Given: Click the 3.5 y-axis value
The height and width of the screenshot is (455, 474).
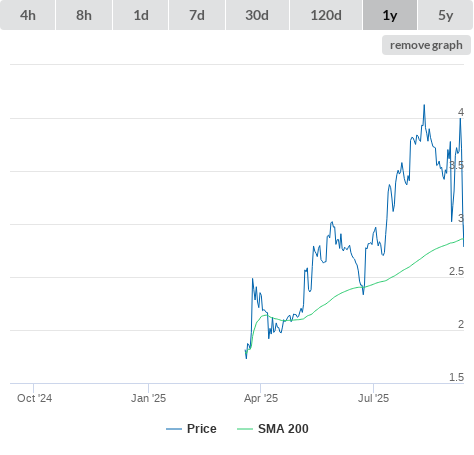Looking at the screenshot, I should point(456,165).
